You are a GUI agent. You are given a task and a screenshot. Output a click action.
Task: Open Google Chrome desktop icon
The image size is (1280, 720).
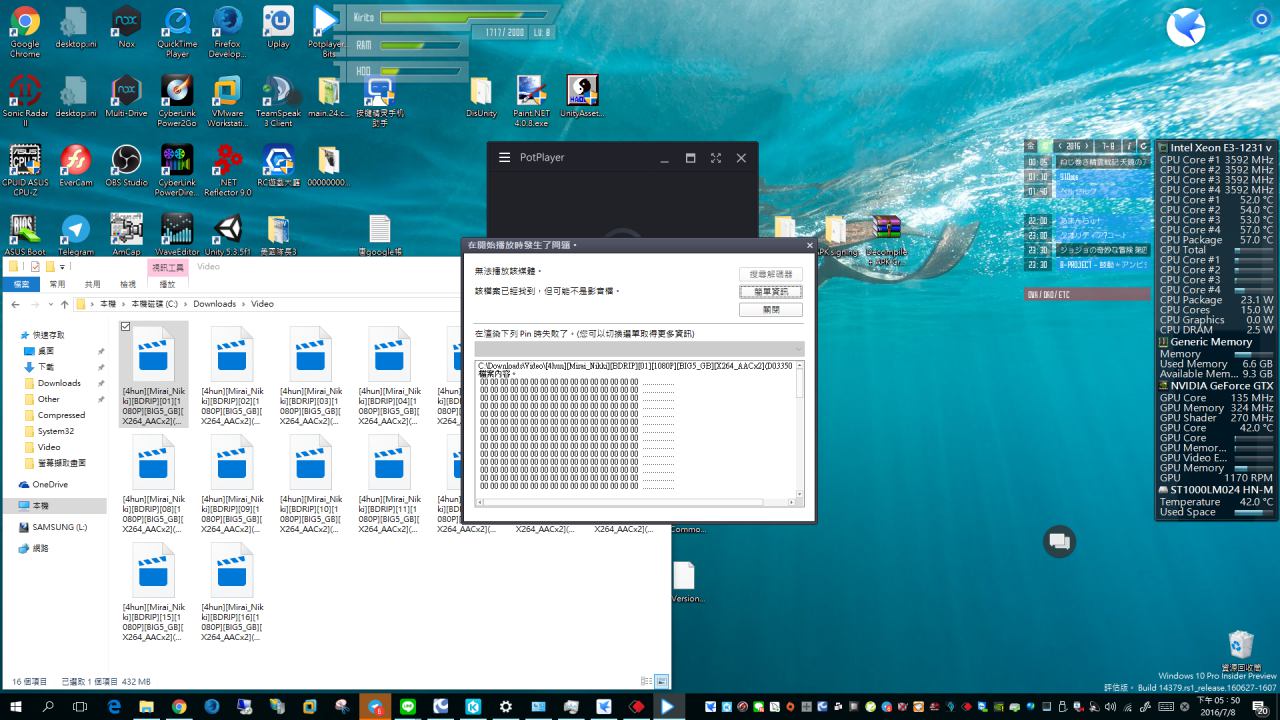coord(25,22)
